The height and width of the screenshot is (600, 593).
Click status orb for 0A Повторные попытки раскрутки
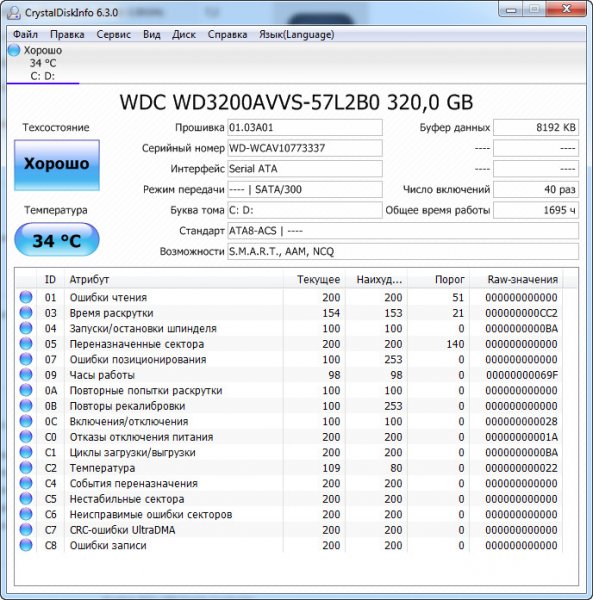(26, 390)
